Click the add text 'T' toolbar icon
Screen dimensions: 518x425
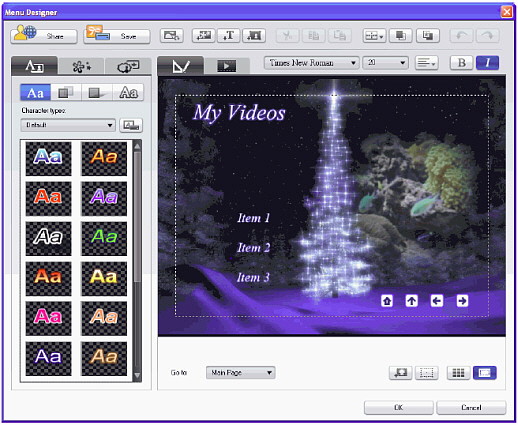[229, 36]
